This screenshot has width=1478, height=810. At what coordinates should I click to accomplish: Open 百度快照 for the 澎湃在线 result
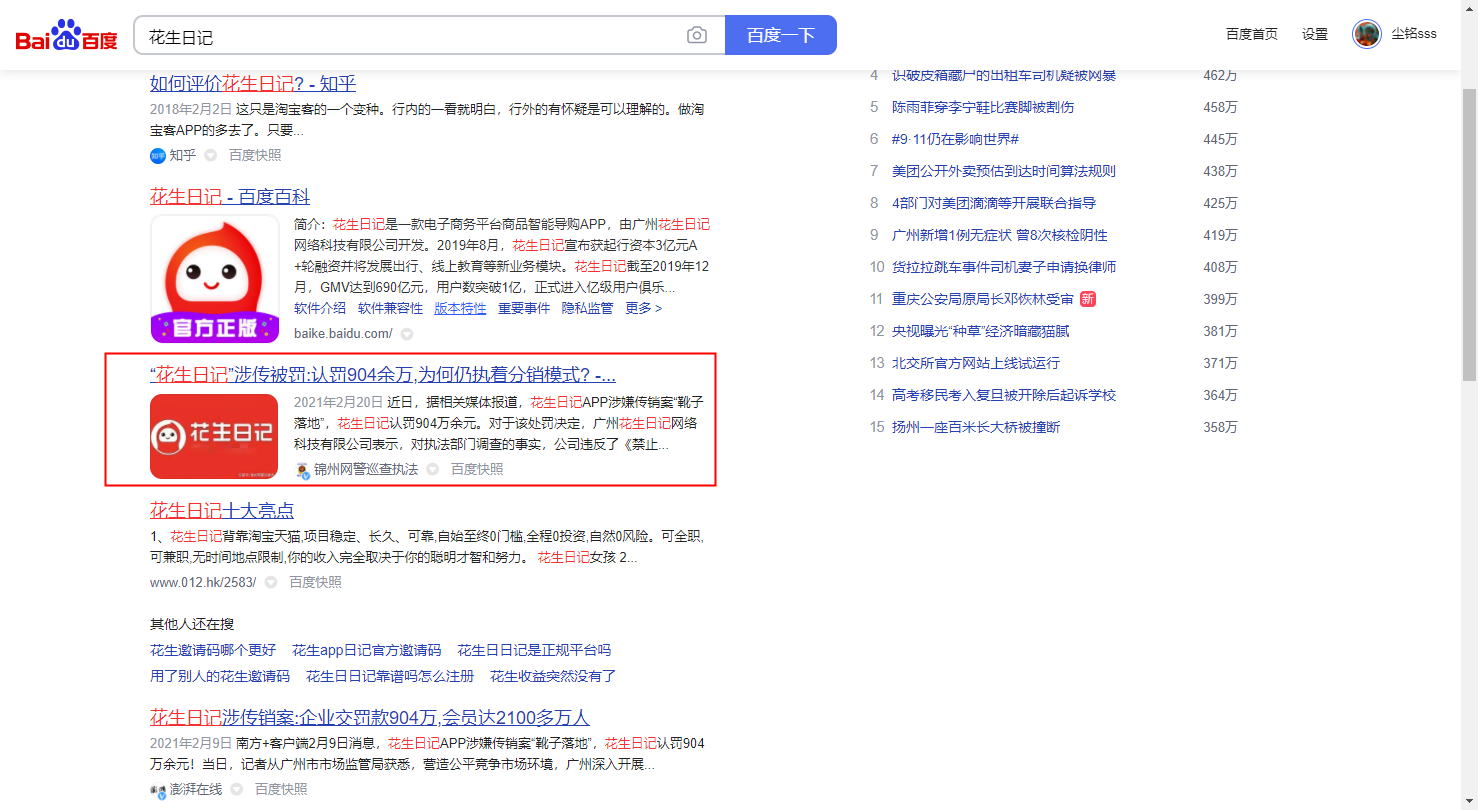(x=281, y=789)
